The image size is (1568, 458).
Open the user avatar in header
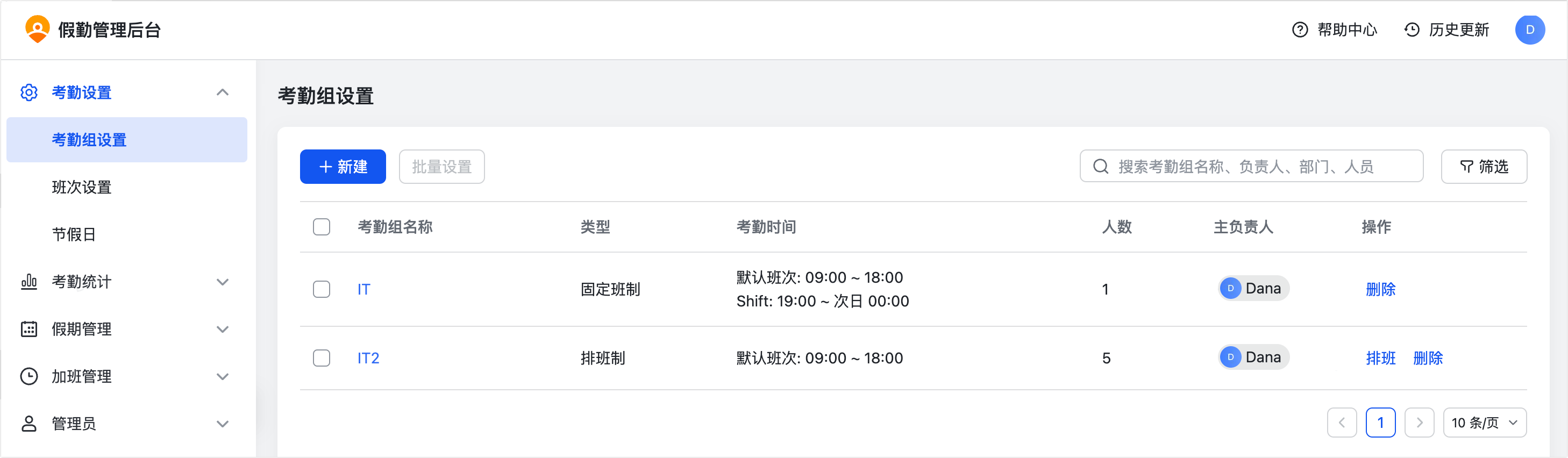(1529, 30)
